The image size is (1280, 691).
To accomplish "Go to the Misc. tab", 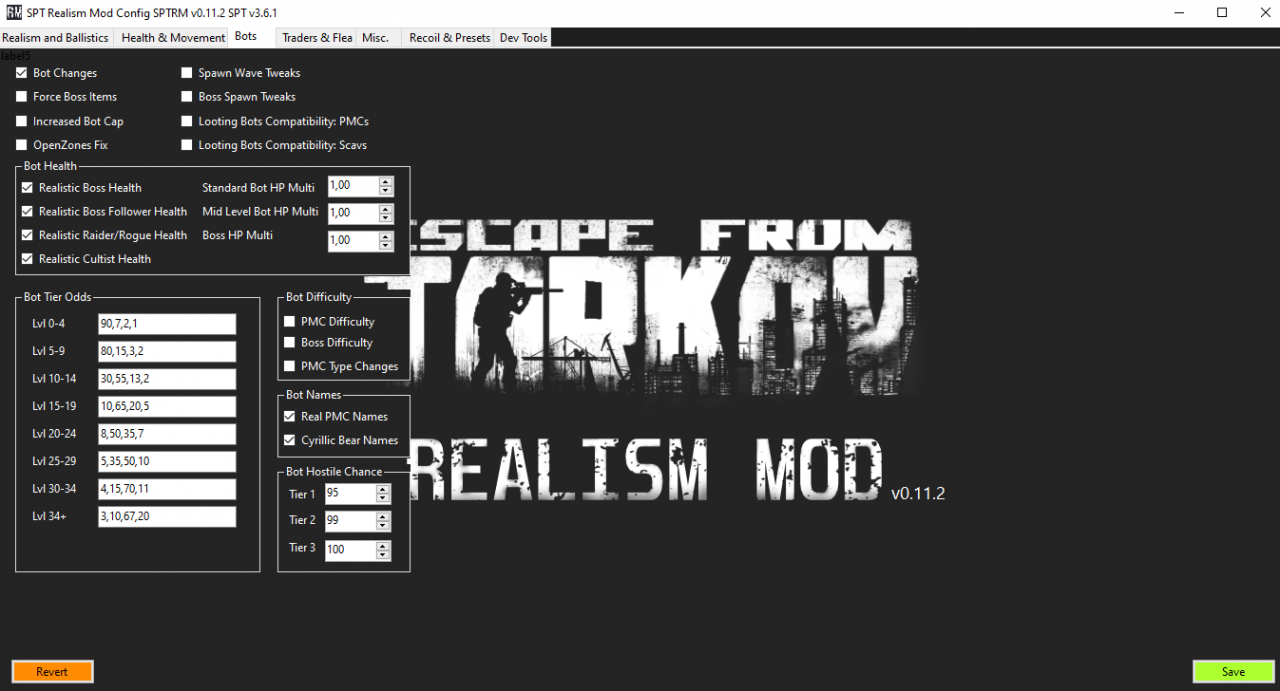I will [x=377, y=37].
